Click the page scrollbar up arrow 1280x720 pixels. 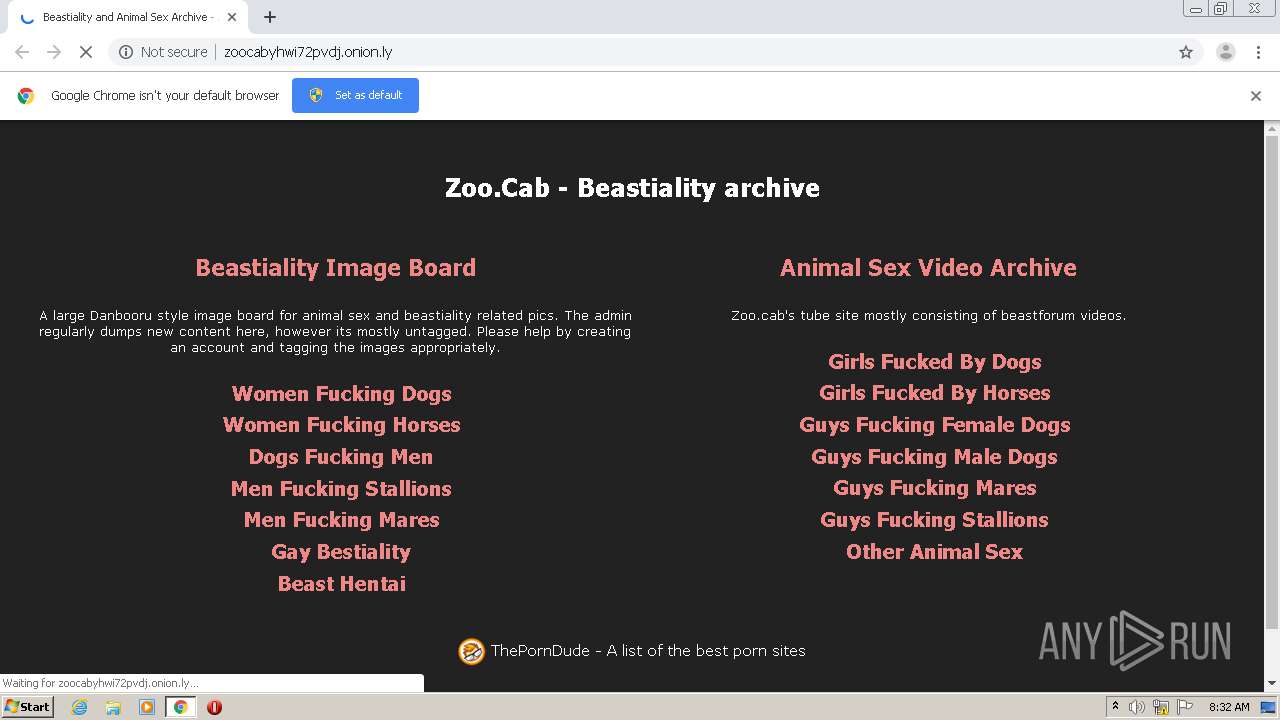(x=1272, y=129)
